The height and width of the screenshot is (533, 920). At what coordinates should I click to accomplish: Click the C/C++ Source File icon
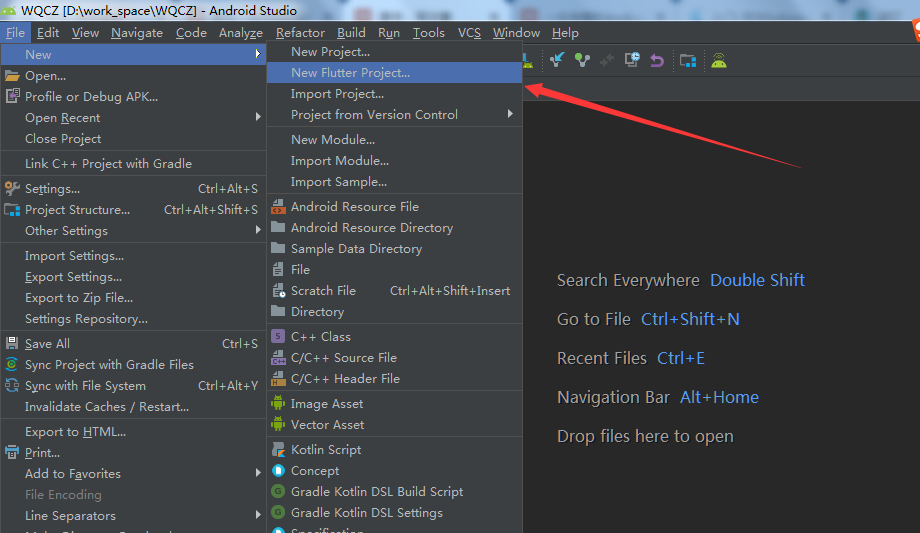278,357
